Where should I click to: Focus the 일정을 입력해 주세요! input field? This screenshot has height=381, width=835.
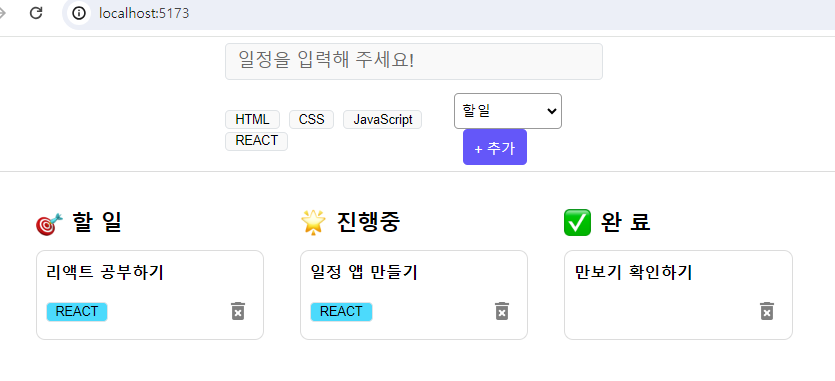click(414, 61)
